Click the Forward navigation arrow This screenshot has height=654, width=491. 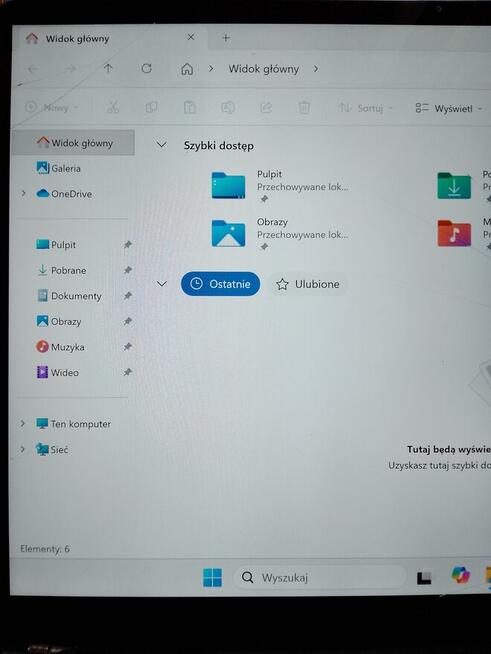[x=70, y=69]
